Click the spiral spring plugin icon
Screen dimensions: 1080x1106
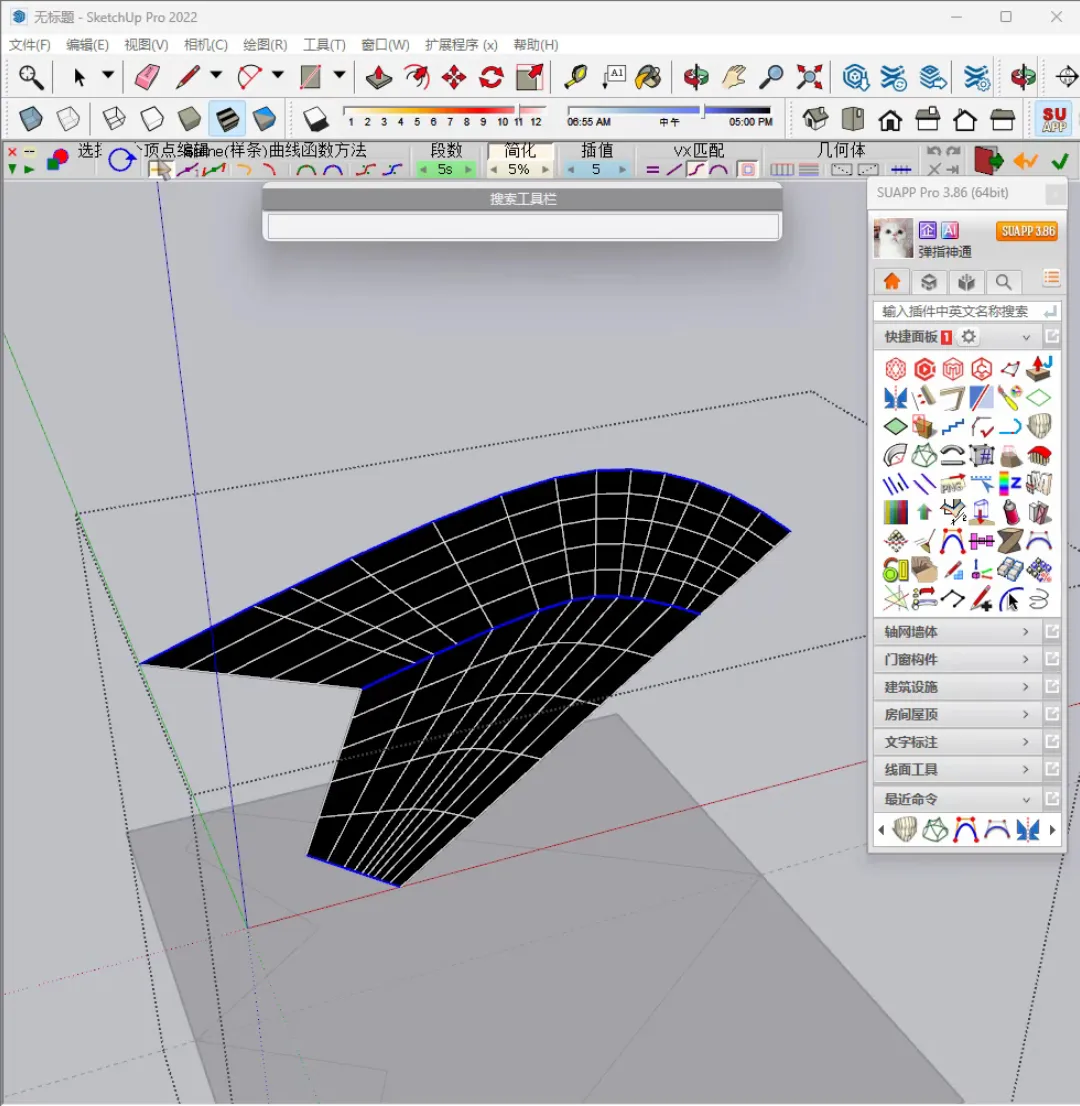(1039, 600)
